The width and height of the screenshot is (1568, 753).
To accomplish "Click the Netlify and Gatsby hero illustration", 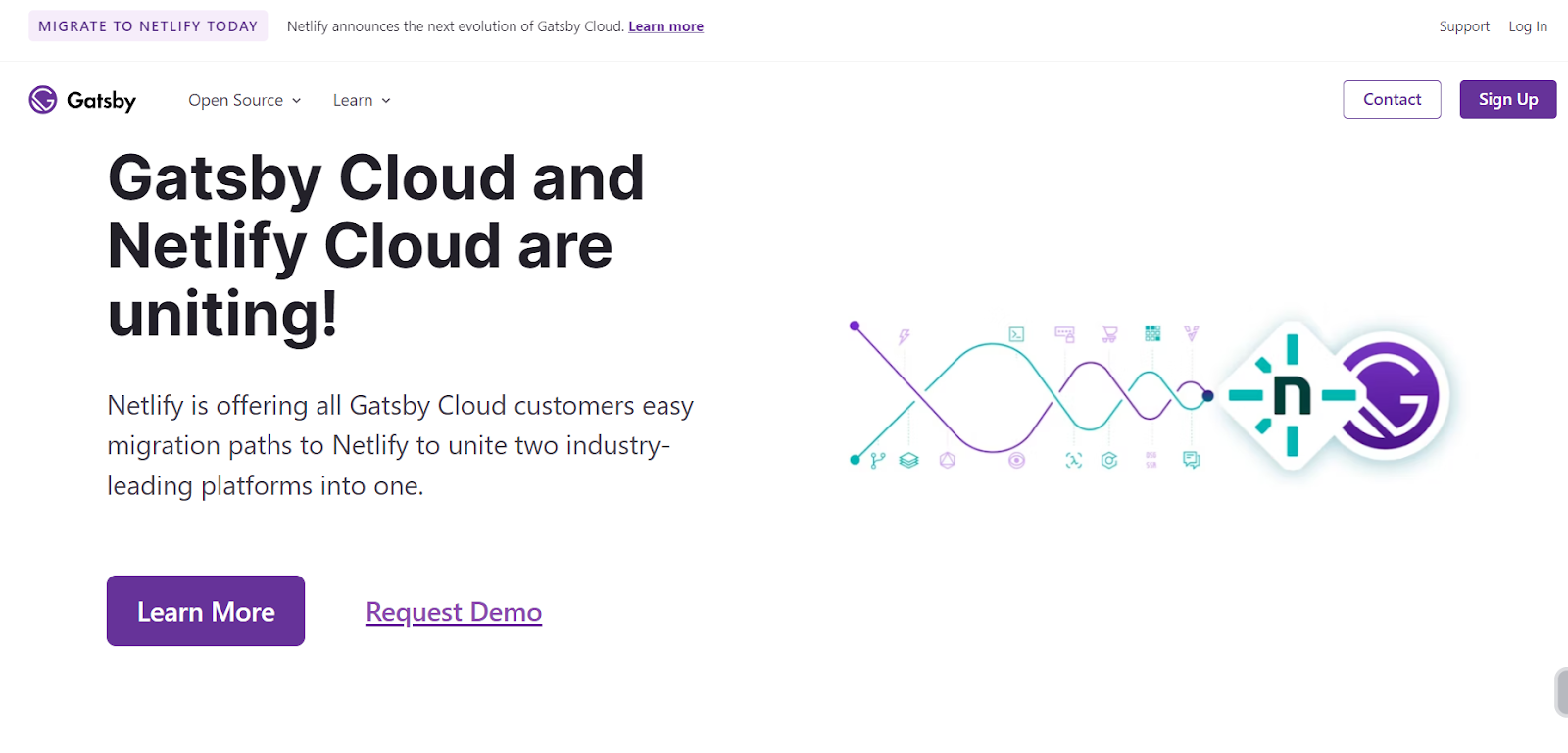I will click(1151, 395).
